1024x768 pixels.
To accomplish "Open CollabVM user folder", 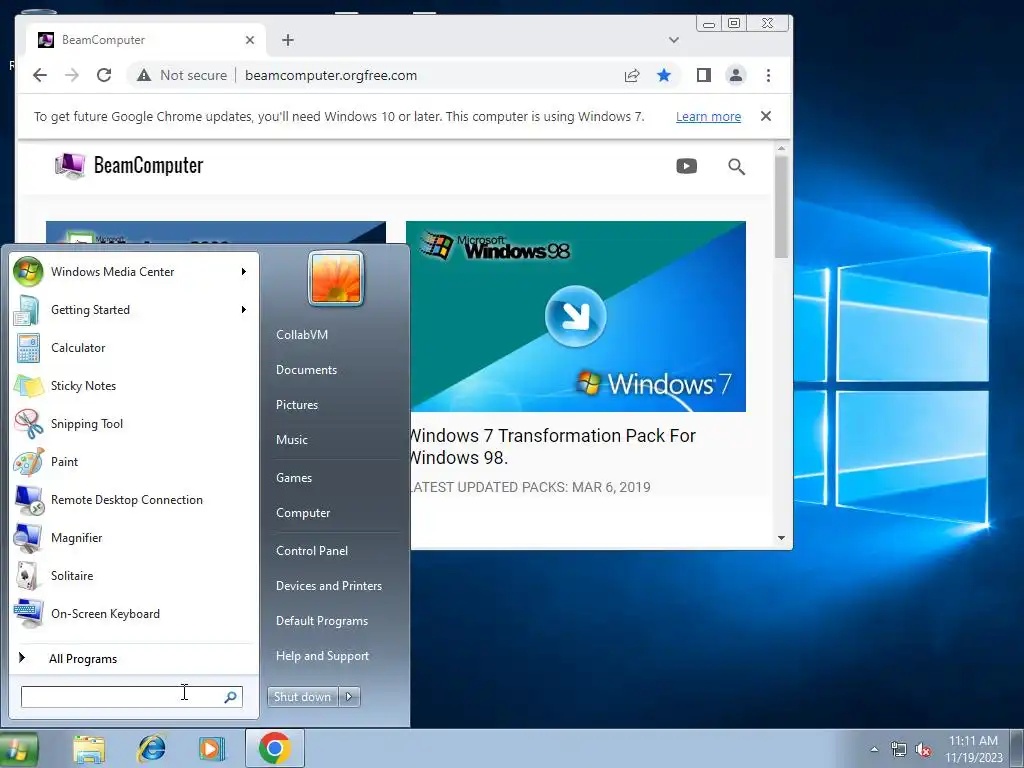I will (x=302, y=334).
